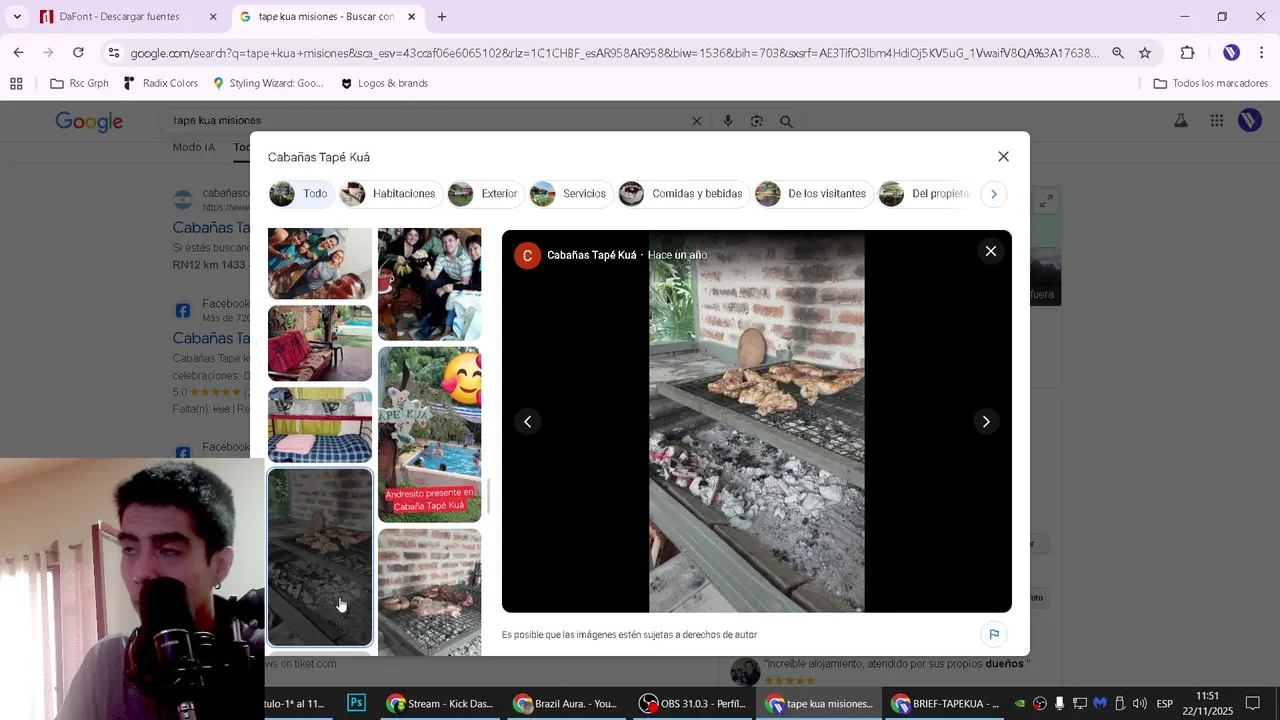Go to the previous photo in the viewer
The image size is (1280, 720).
pos(527,421)
